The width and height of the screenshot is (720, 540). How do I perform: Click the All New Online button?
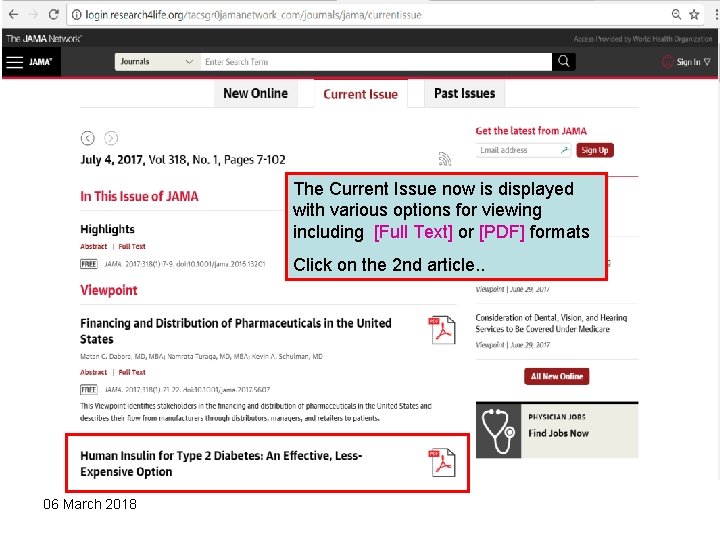click(x=557, y=376)
